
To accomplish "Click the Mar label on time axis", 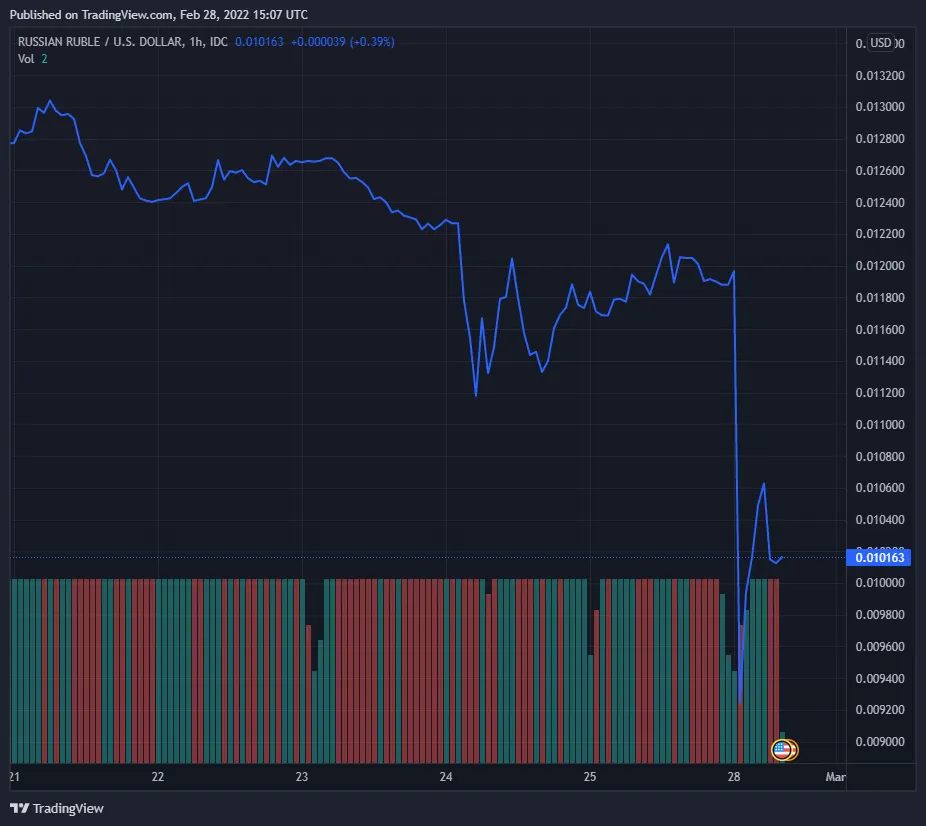I will pos(835,777).
